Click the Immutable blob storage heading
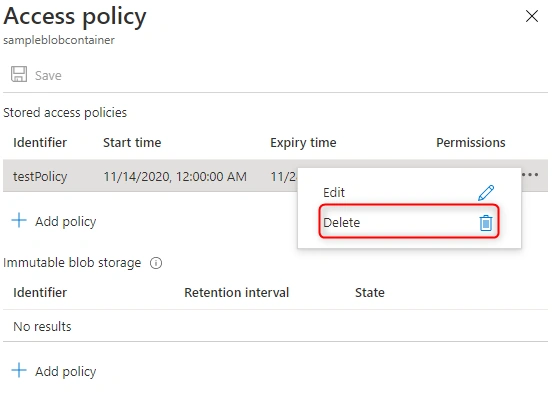This screenshot has height=393, width=558. coord(72,263)
